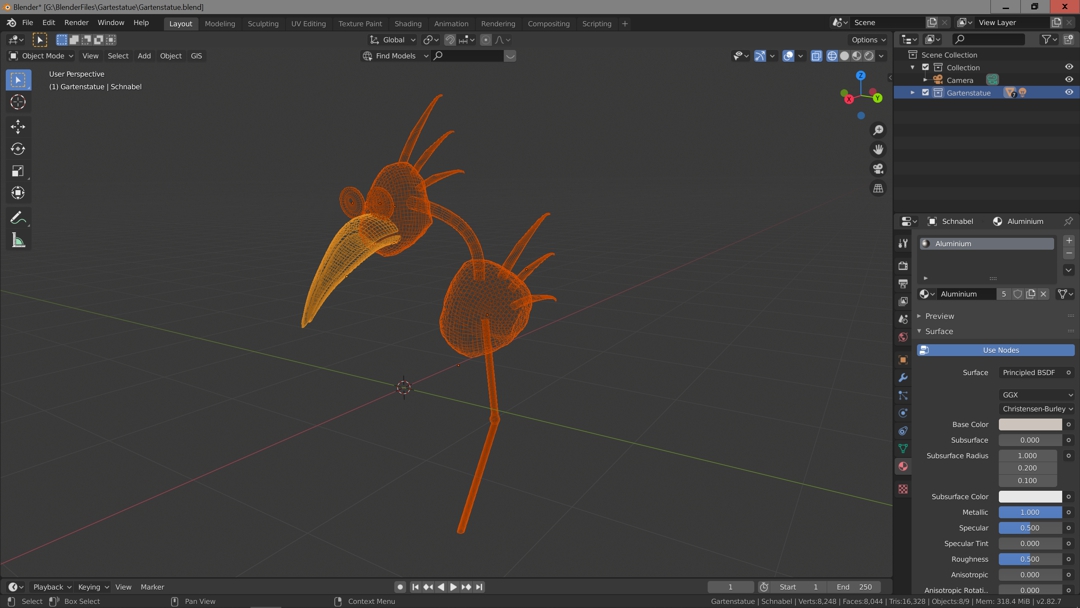Screen dimensions: 1080x608
Task: Open the GGX distribution dropdown
Action: [1036, 395]
